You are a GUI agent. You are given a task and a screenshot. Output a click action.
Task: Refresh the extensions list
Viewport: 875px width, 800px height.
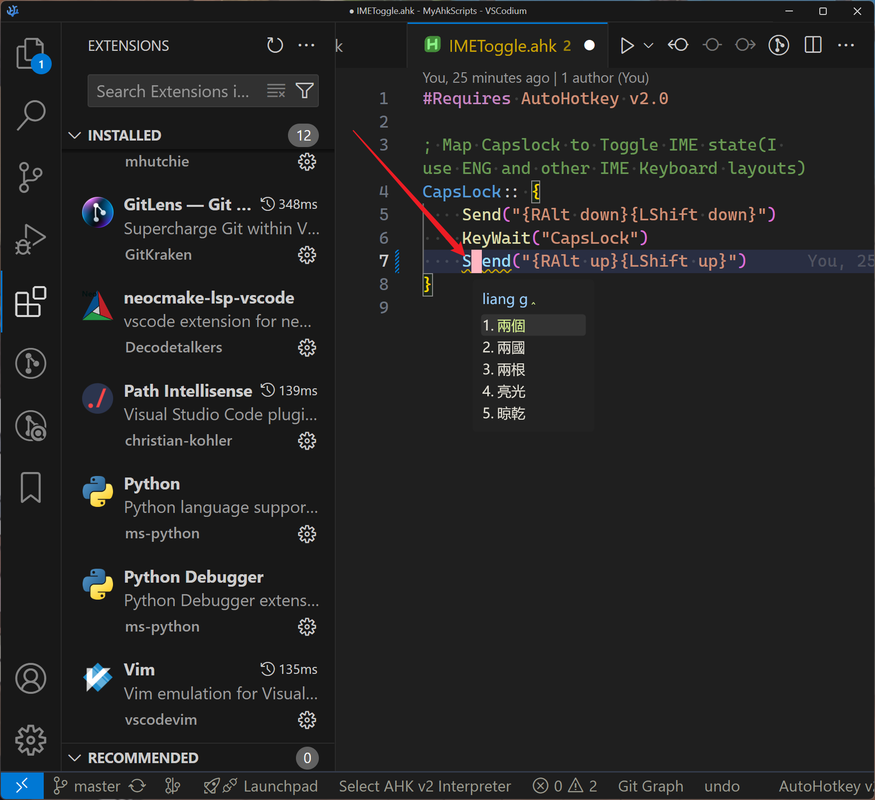tap(275, 45)
